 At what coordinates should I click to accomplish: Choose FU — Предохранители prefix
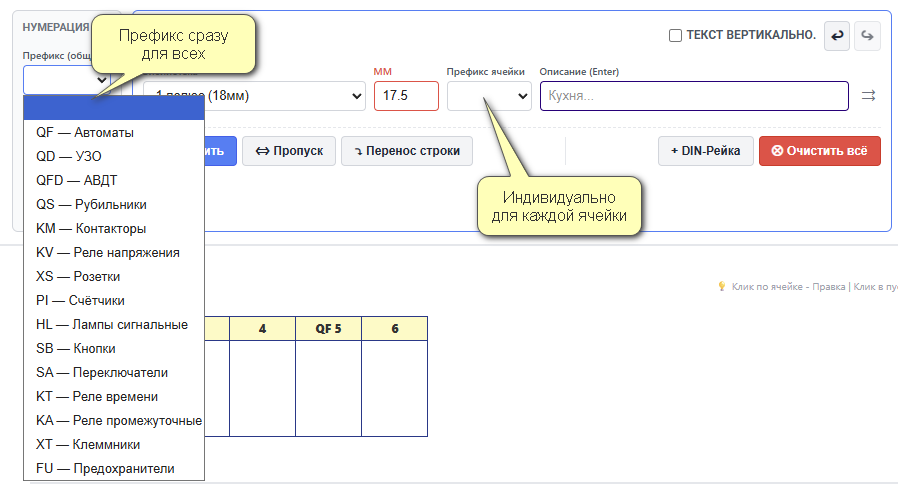coord(104,468)
